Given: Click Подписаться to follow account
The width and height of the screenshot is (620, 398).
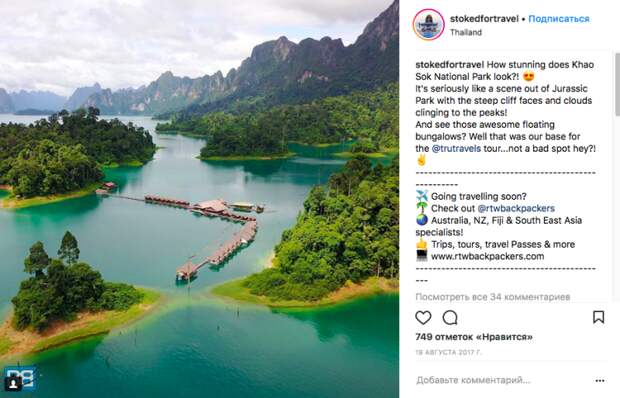Looking at the screenshot, I should (x=559, y=19).
